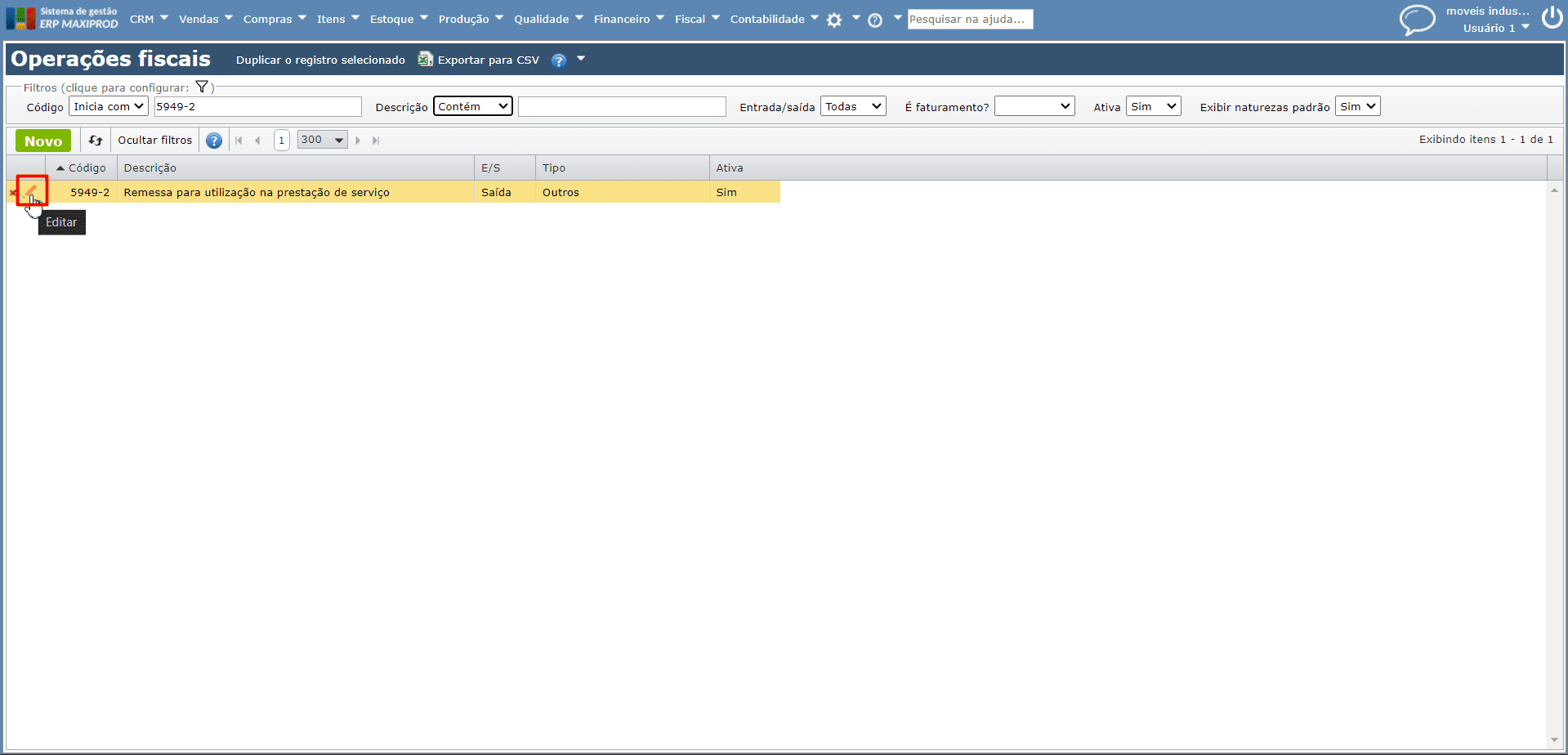Open the help circle icon in top bar
This screenshot has height=755, width=1568.
[x=875, y=20]
